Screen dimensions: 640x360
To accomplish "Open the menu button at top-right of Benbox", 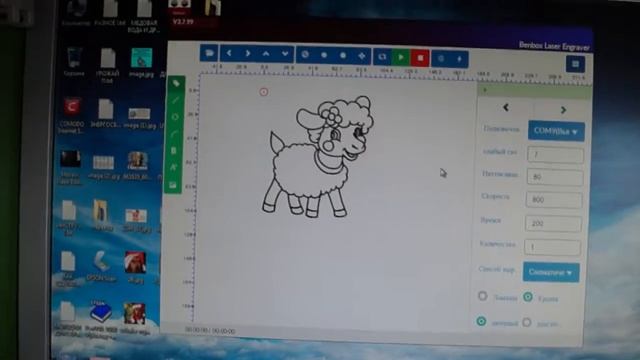I will coord(575,64).
